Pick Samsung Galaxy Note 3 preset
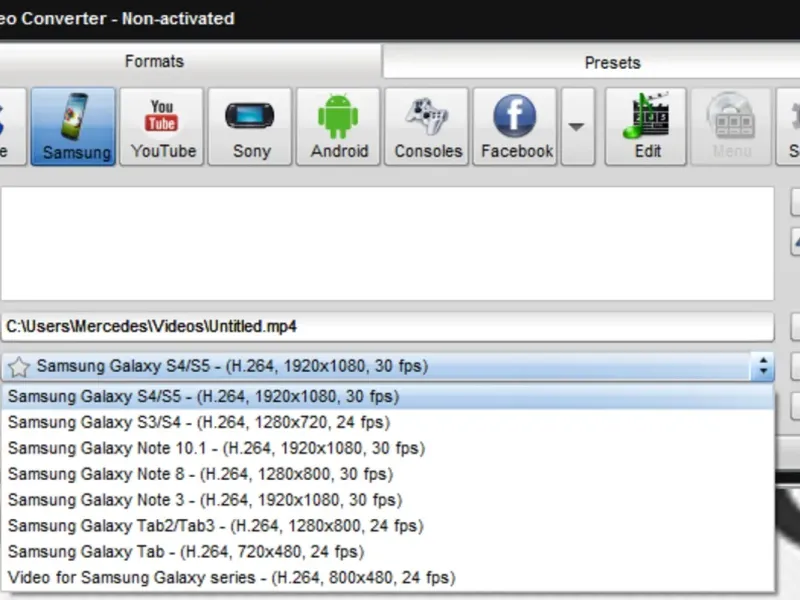The width and height of the screenshot is (800, 600). 388,500
